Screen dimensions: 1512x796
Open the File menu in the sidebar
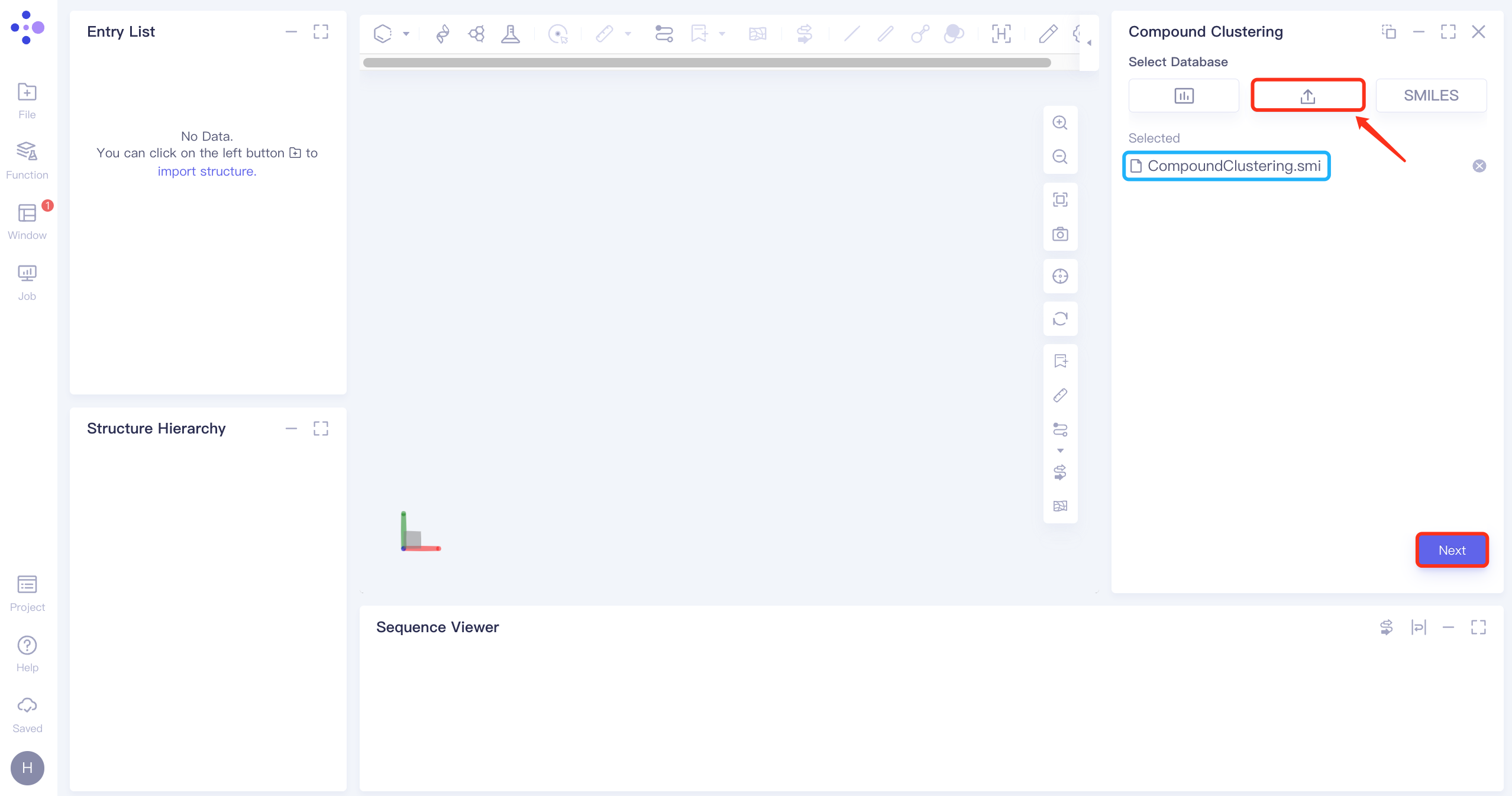pos(27,101)
